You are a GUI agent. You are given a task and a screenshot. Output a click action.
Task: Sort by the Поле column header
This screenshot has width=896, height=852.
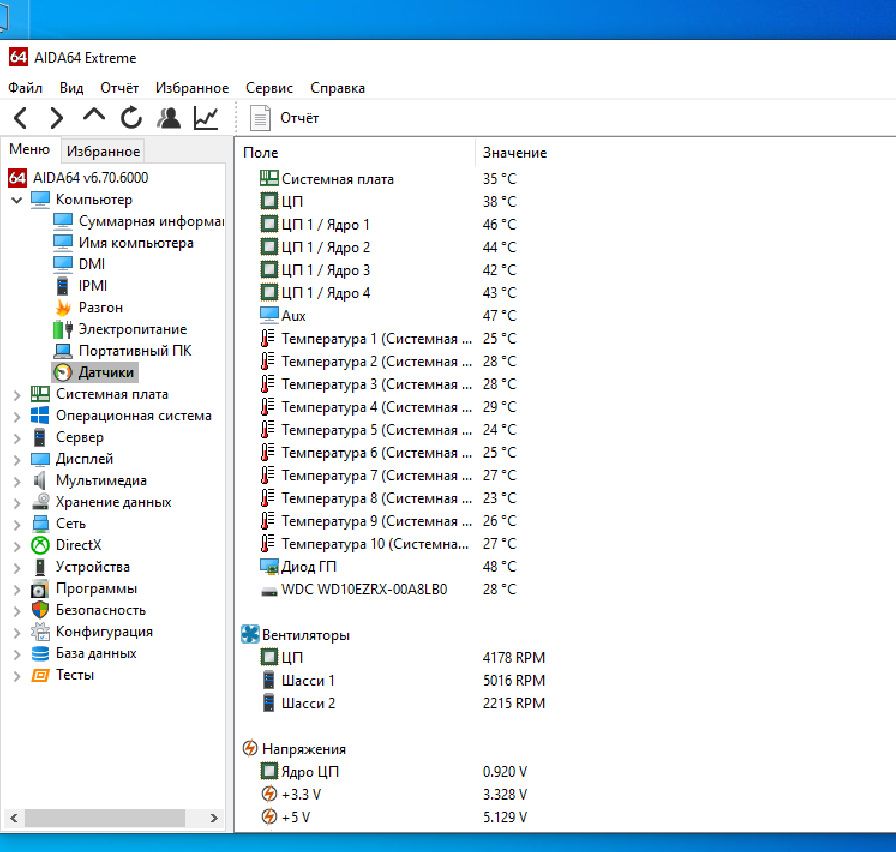pyautogui.click(x=261, y=153)
